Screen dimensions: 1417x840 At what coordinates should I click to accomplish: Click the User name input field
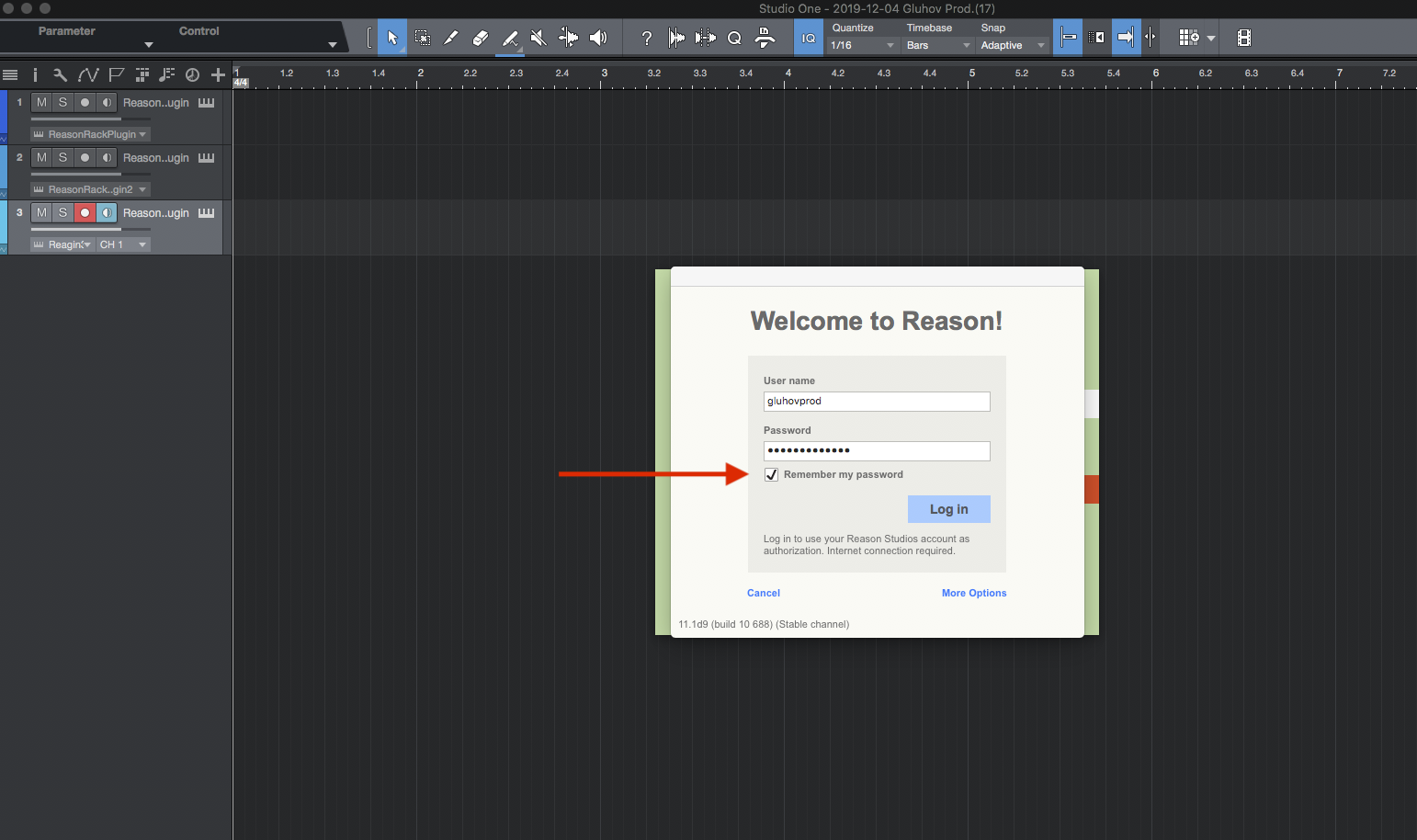coord(876,402)
